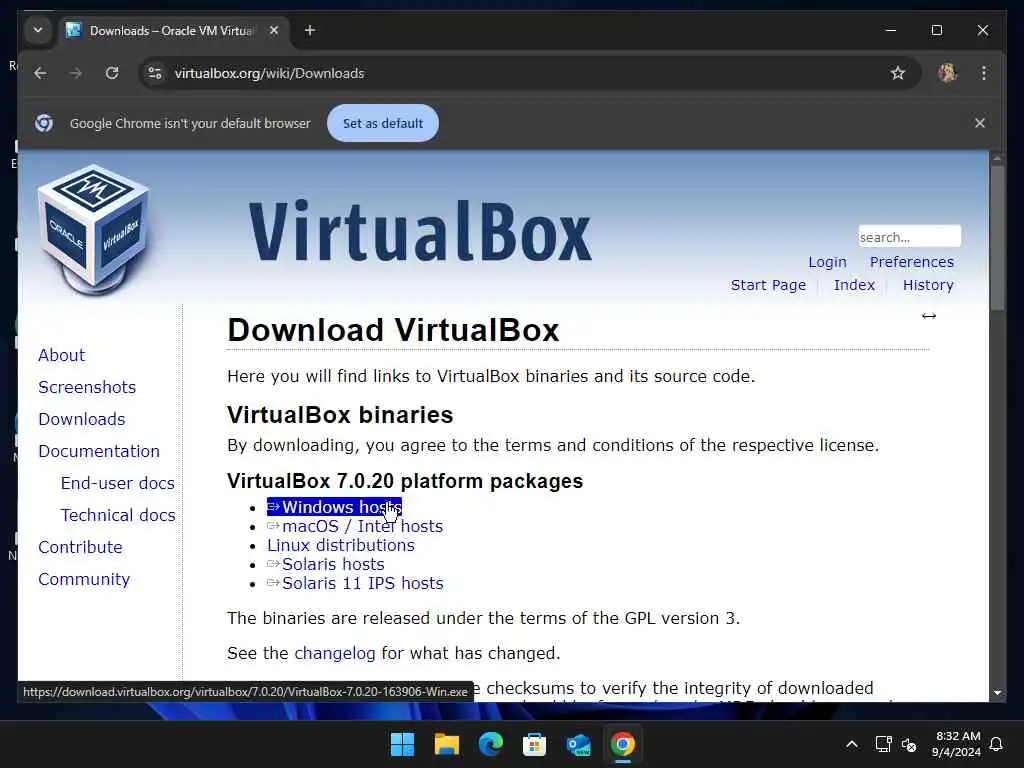This screenshot has width=1024, height=768.
Task: Open a new tab with plus button
Action: (310, 30)
